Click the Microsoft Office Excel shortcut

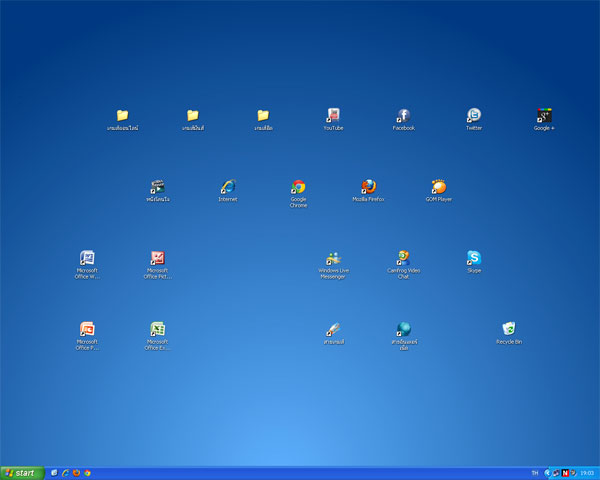[157, 329]
